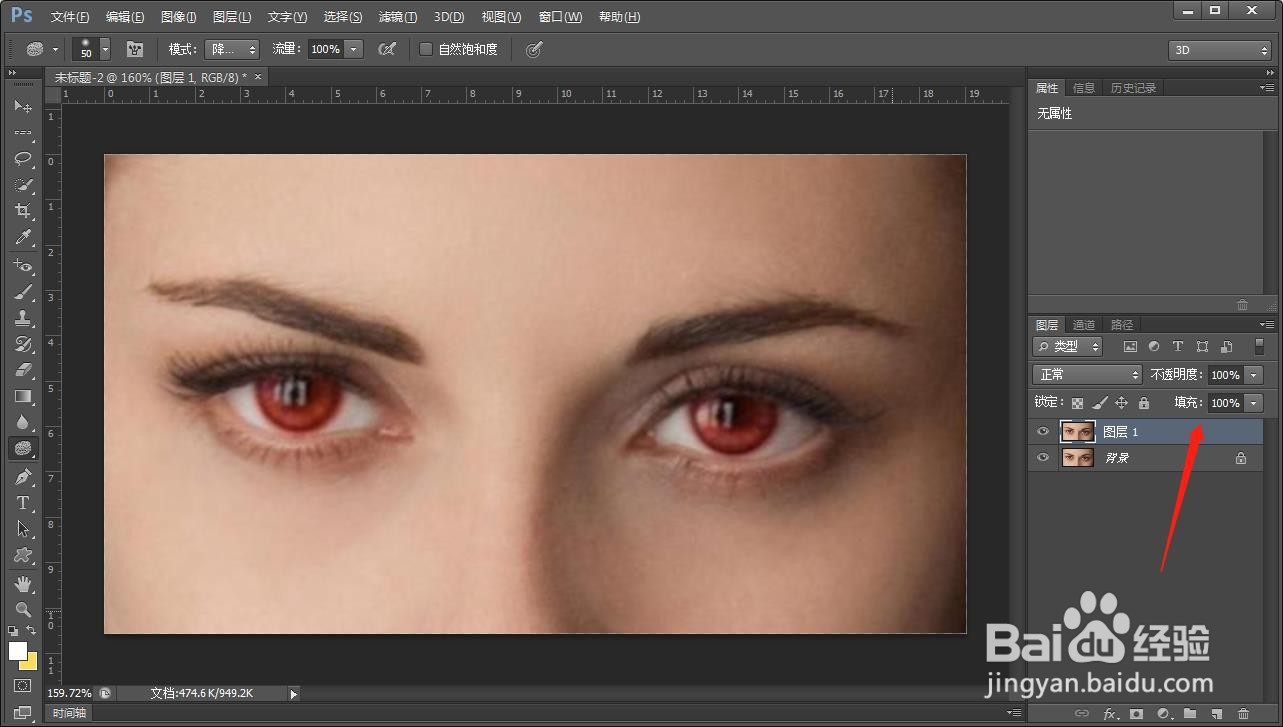Select the Zoom tool
The image size is (1283, 727).
pos(22,610)
